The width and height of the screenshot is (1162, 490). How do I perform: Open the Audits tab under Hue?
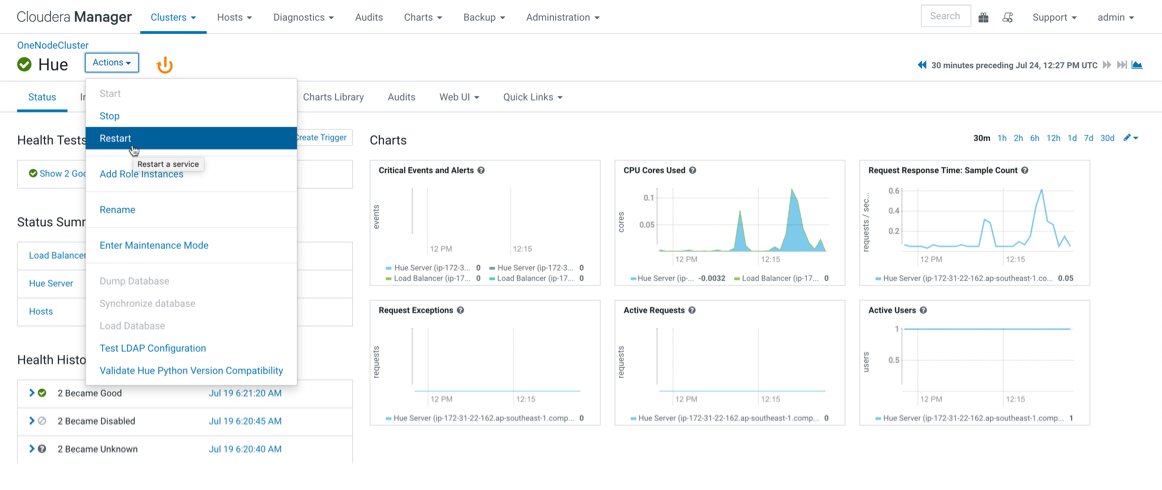click(402, 97)
